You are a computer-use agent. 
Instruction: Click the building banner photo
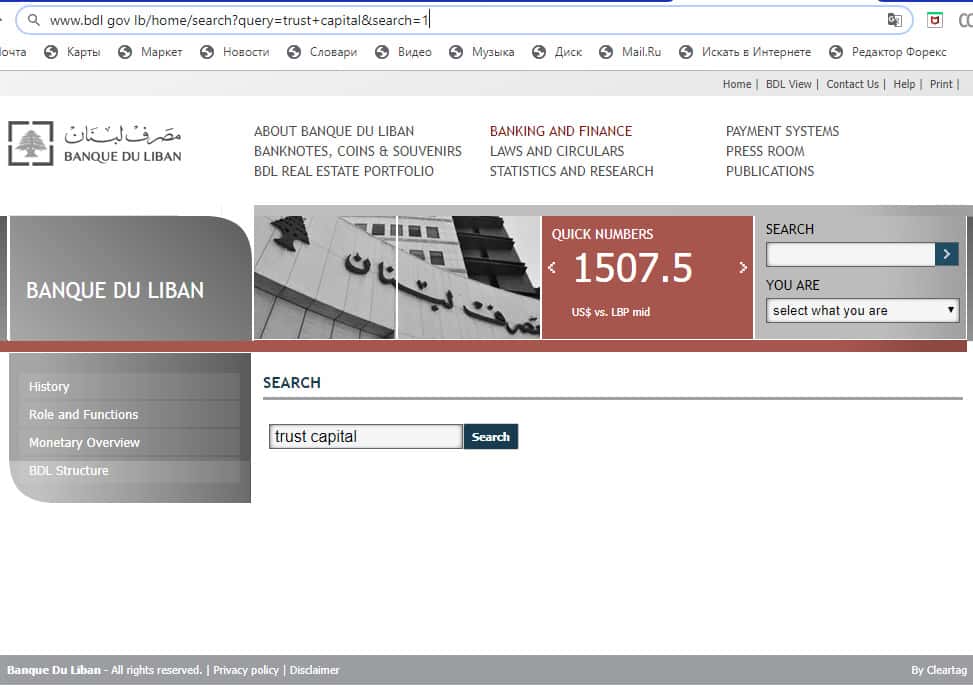pos(397,277)
